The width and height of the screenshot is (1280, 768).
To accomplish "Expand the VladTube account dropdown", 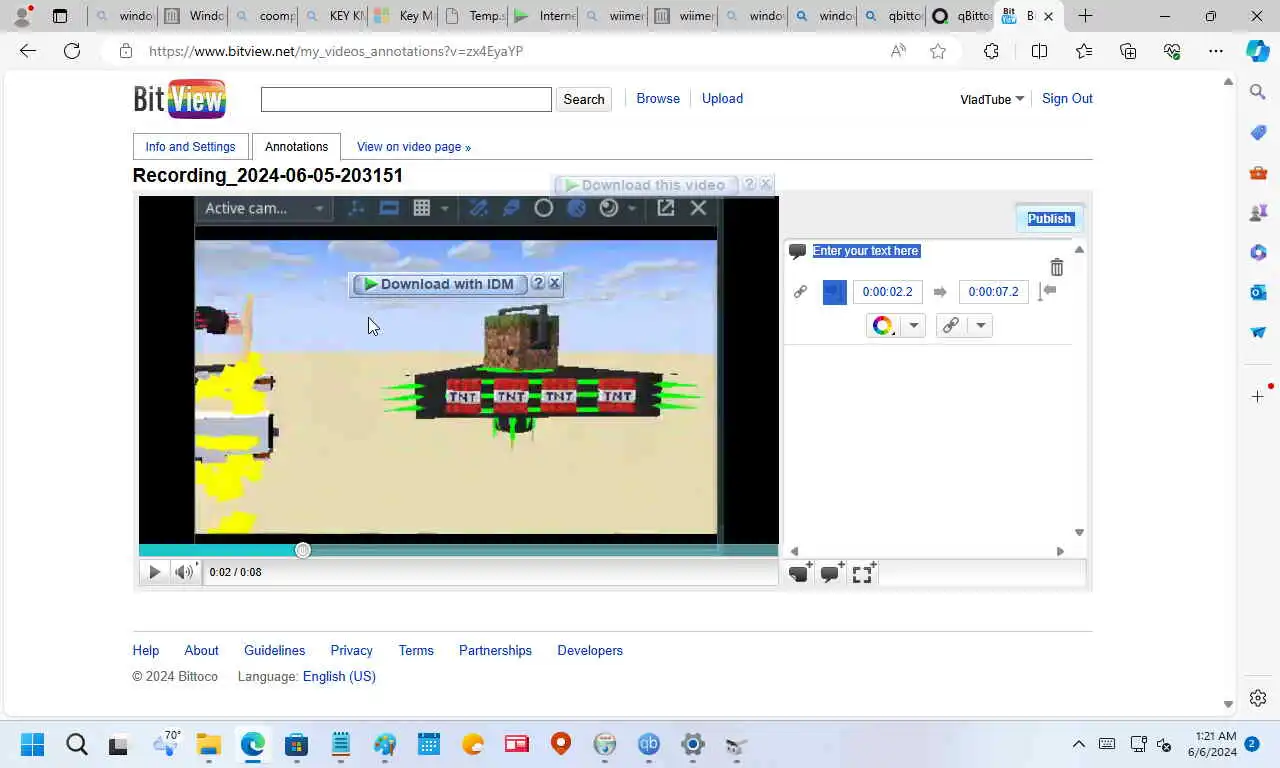I will pos(992,99).
